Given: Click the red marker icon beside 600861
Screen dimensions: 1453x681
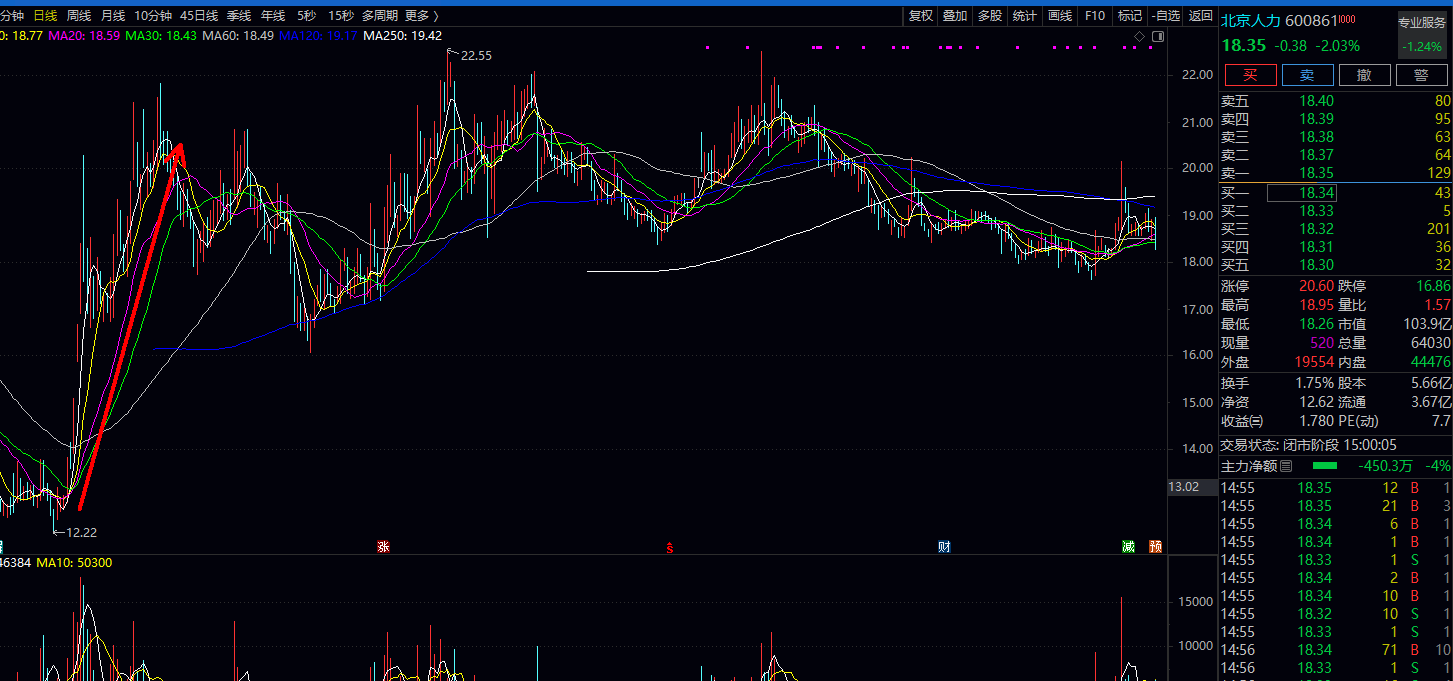Looking at the screenshot, I should coord(1347,17).
